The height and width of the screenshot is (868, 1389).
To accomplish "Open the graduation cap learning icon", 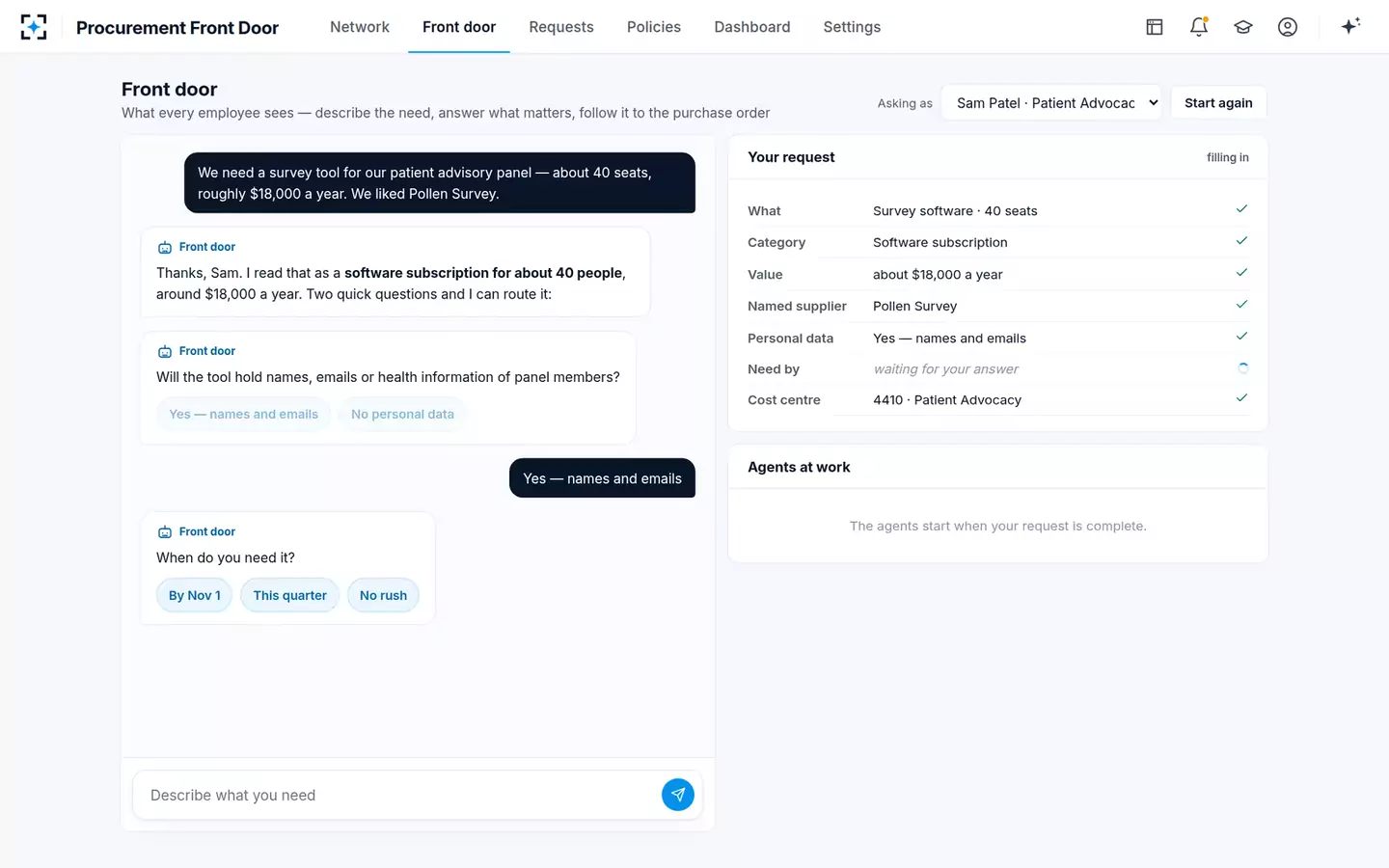I will pos(1243,27).
